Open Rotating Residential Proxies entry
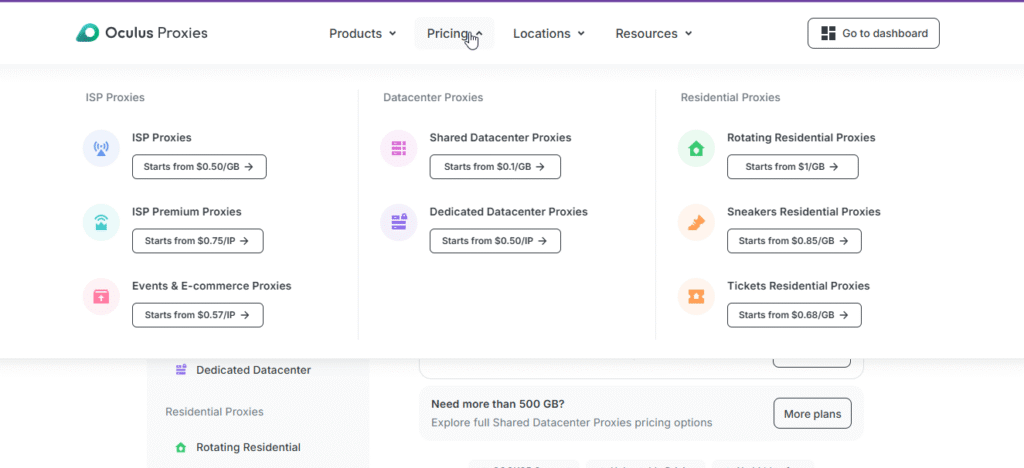The height and width of the screenshot is (468, 1024). [801, 138]
